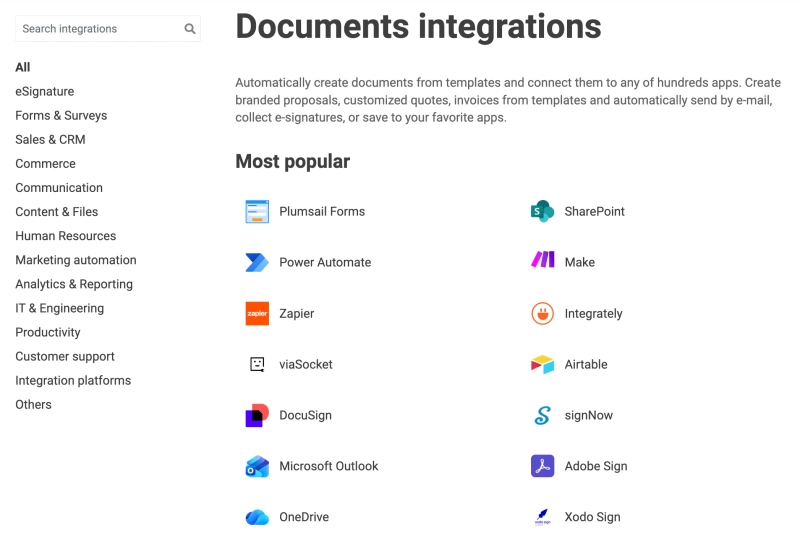
Task: Click the Microsoft Outlook icon
Action: pos(257,466)
